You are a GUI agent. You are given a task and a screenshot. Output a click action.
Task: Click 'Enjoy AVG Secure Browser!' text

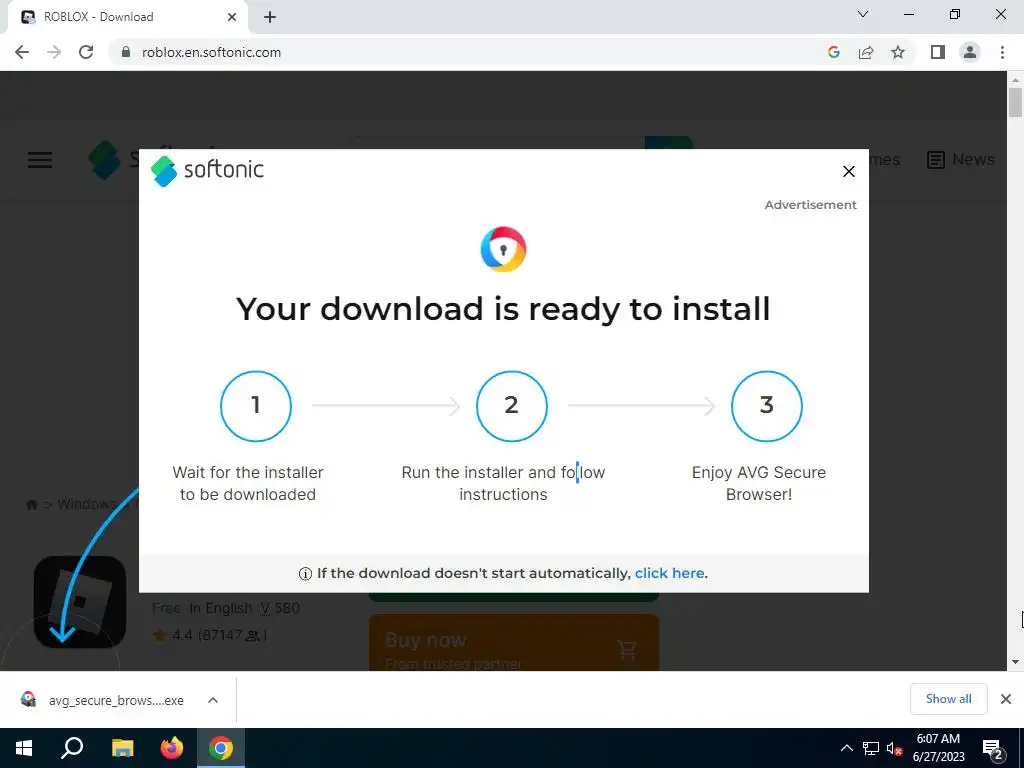coord(759,483)
